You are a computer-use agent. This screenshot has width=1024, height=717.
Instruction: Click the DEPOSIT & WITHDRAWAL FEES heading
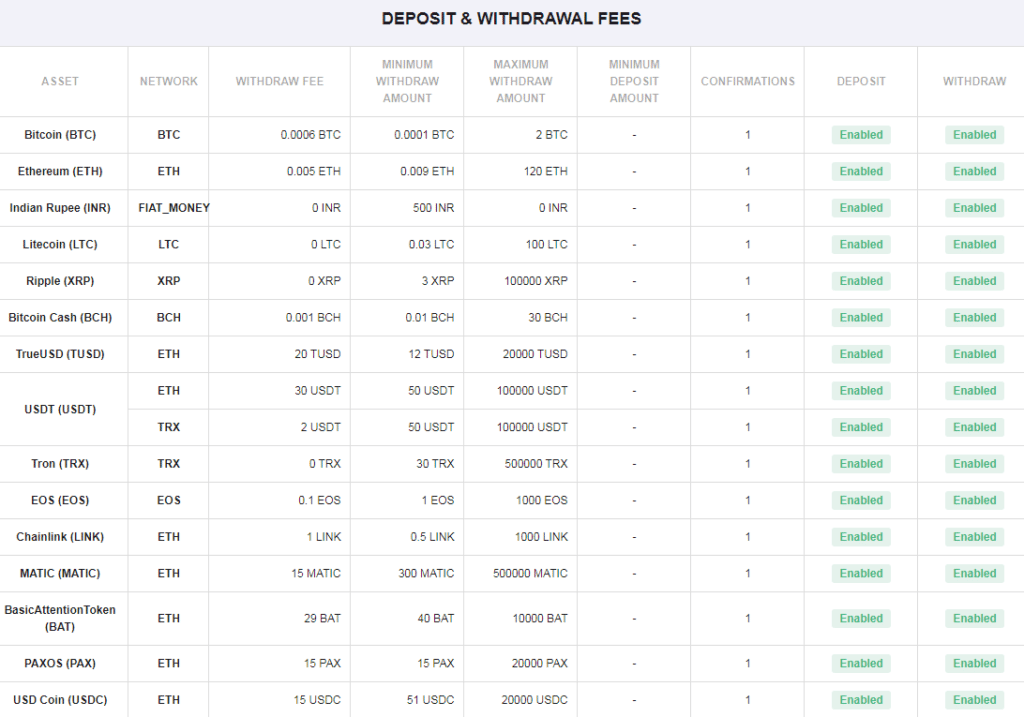511,18
